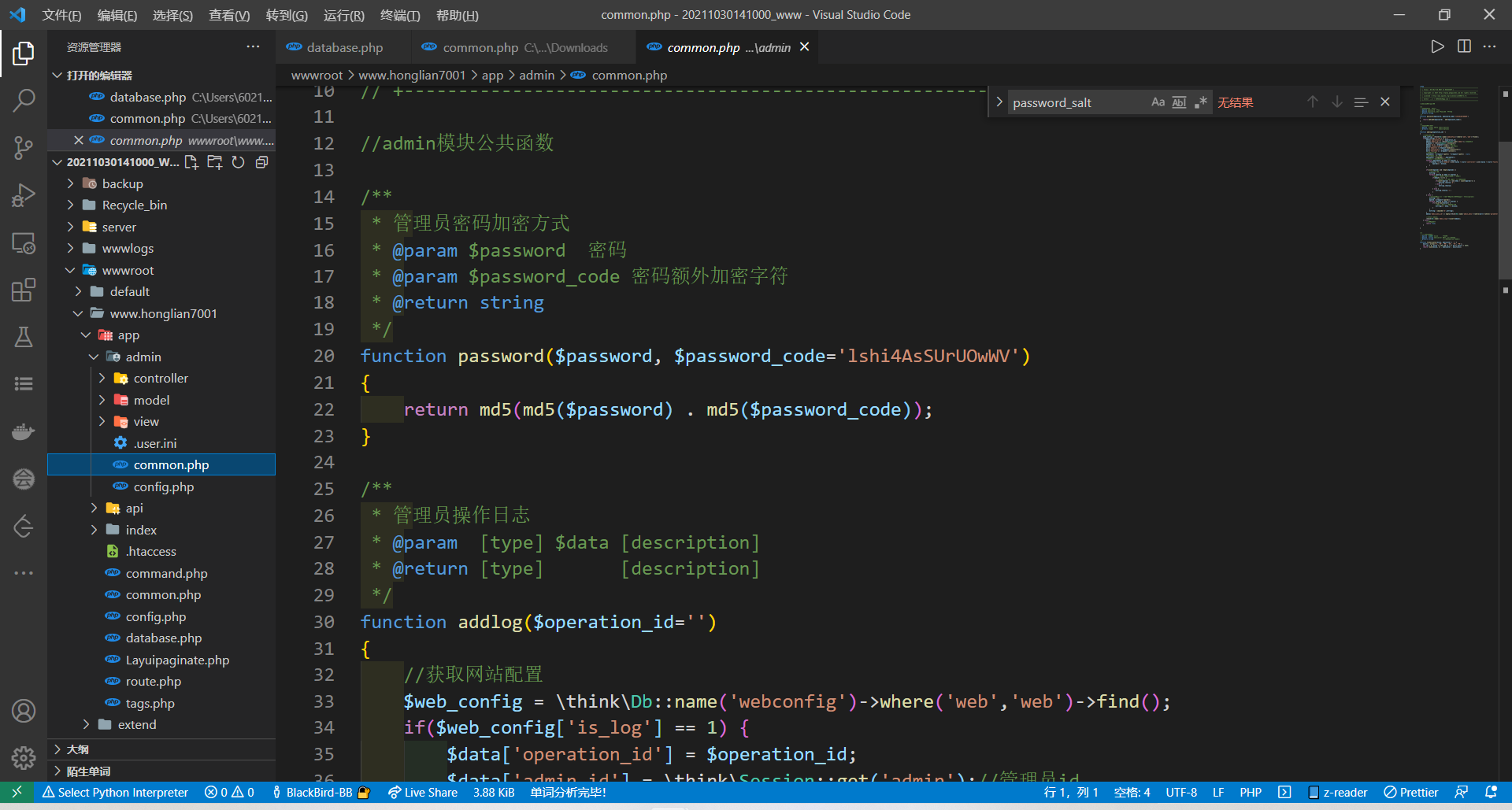The height and width of the screenshot is (810, 1512).
Task: Expand the server folder
Action: point(70,227)
